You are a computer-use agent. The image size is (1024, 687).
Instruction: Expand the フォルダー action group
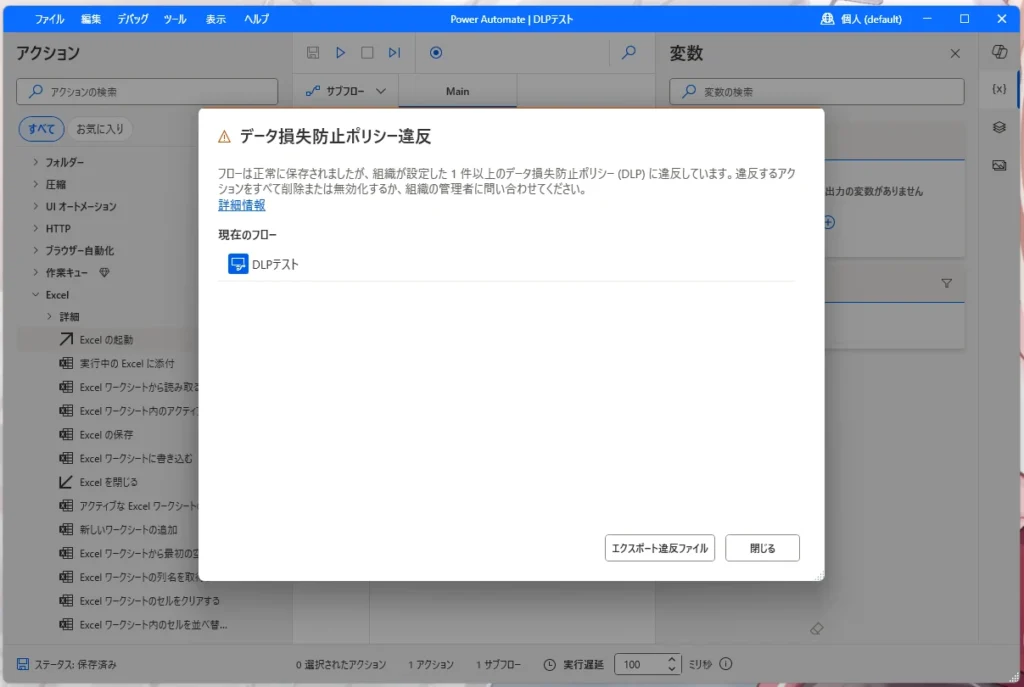(36, 162)
